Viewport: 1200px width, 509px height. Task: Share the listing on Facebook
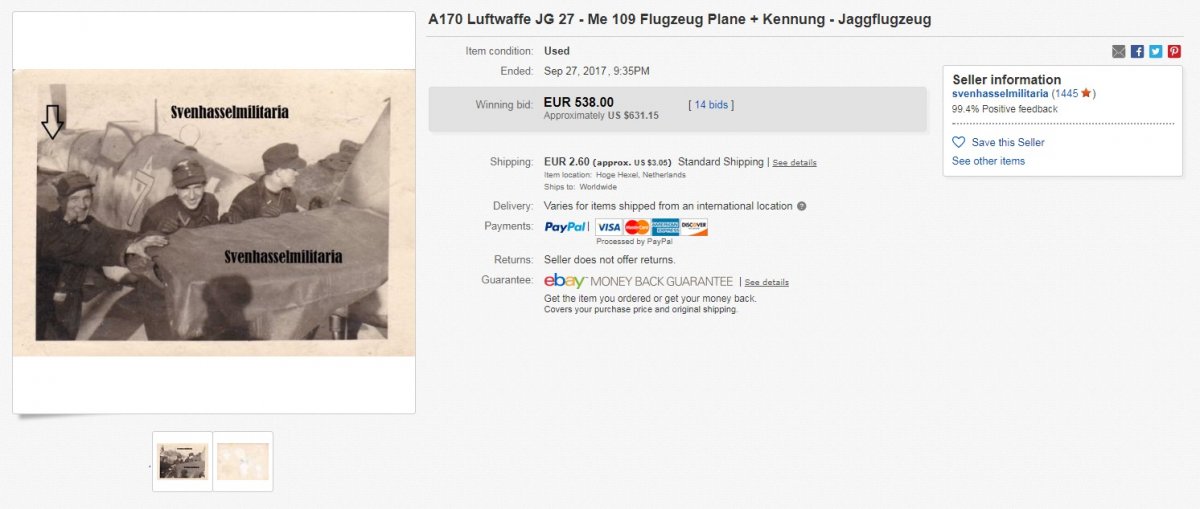pyautogui.click(x=1137, y=52)
